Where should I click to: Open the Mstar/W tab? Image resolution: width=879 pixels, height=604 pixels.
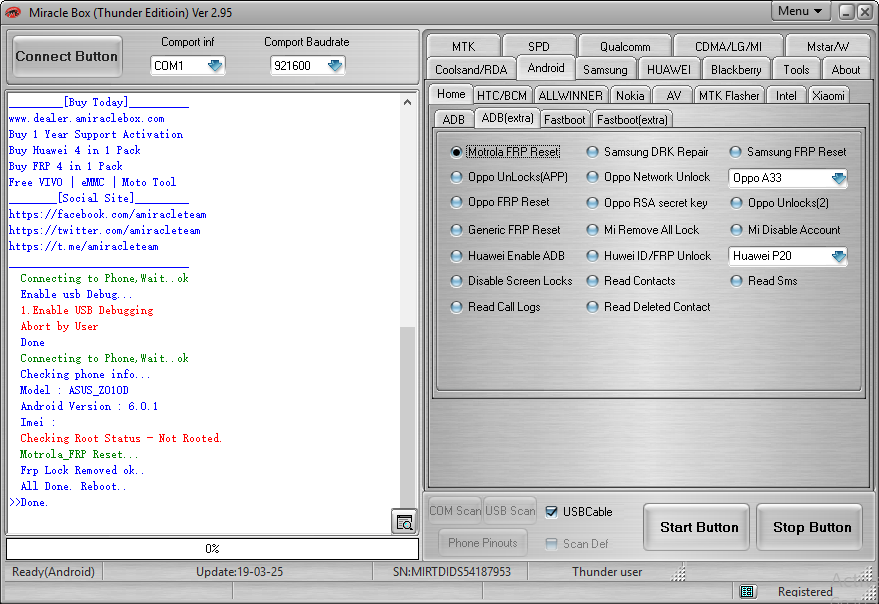point(827,46)
